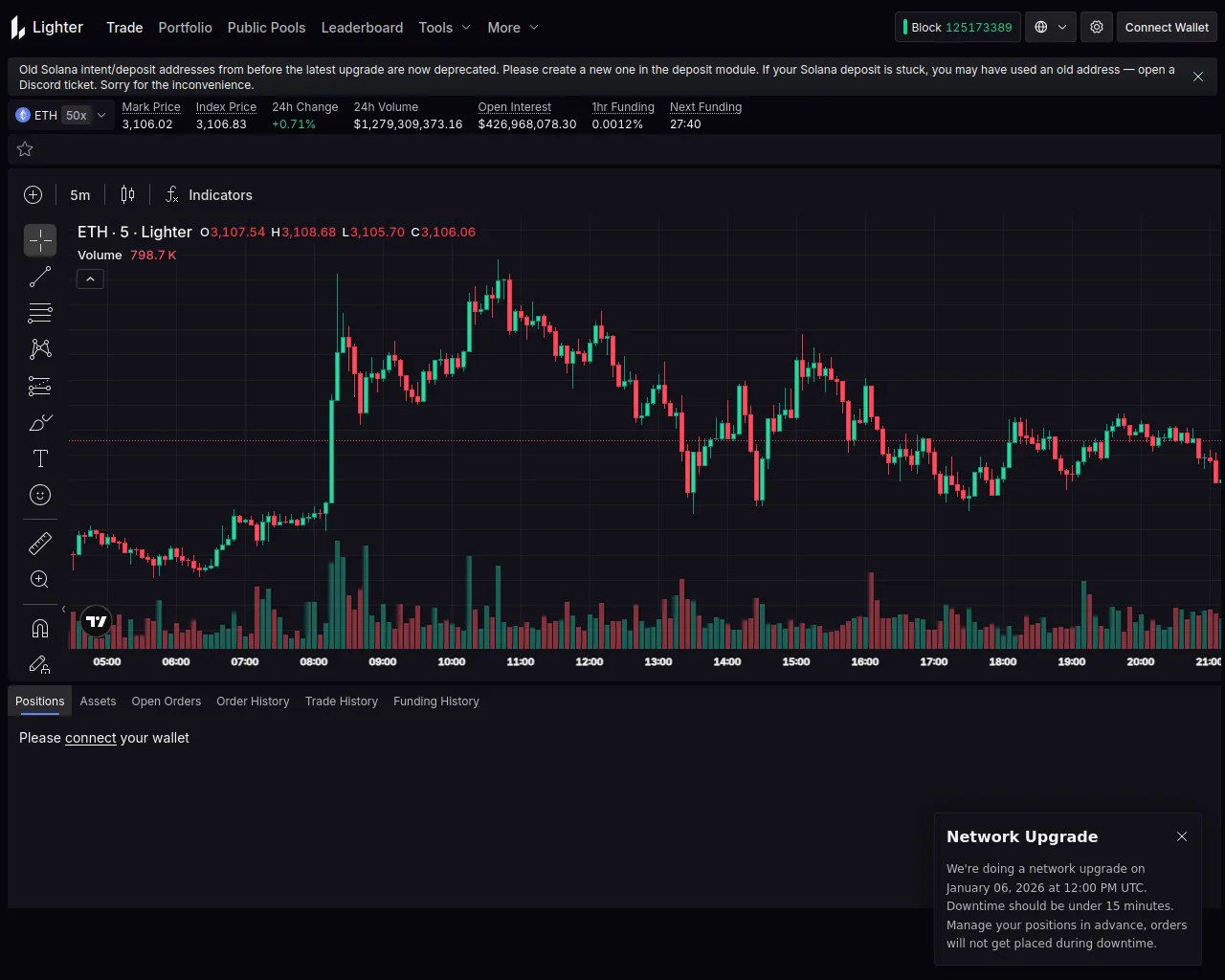This screenshot has height=980, width=1225.
Task: Open the candlestick chart style selector
Action: [x=127, y=195]
